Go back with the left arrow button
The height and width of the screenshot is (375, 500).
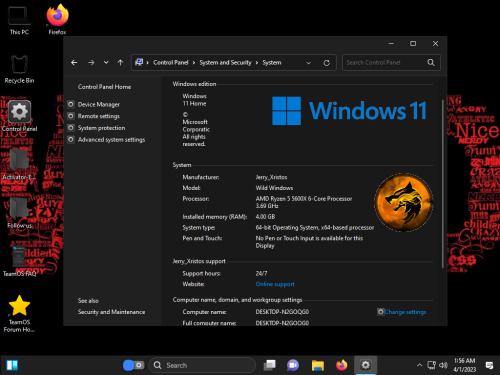pos(74,63)
